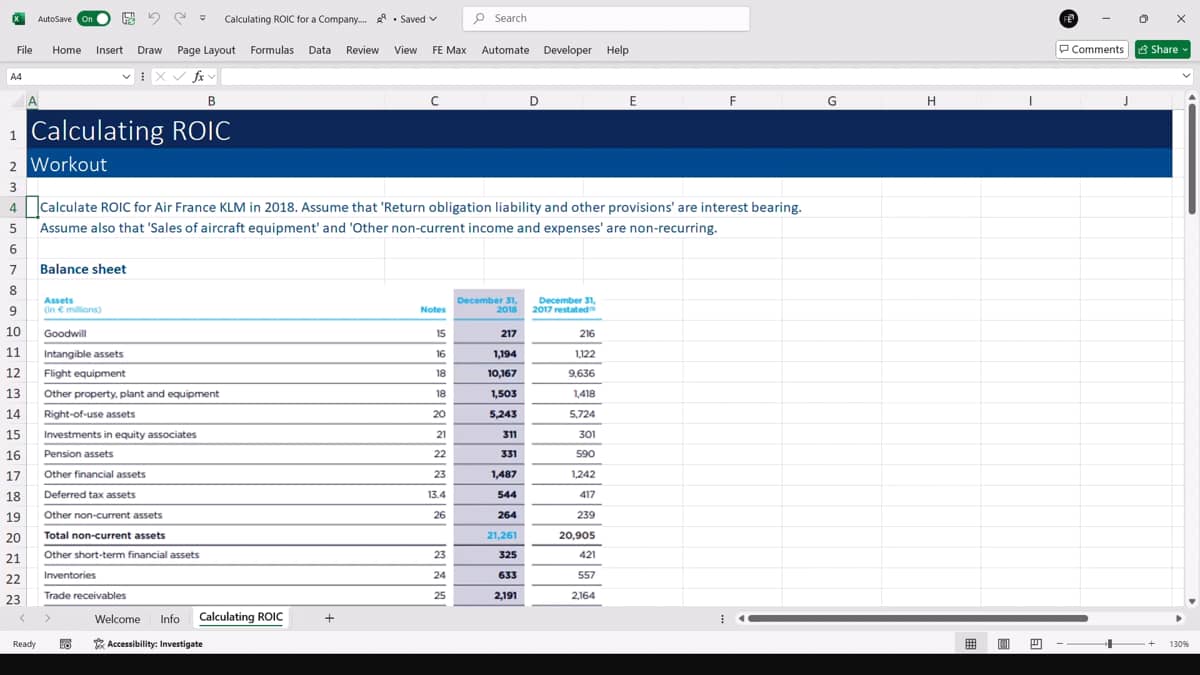Switch to the Welcome sheet tab

(118, 619)
